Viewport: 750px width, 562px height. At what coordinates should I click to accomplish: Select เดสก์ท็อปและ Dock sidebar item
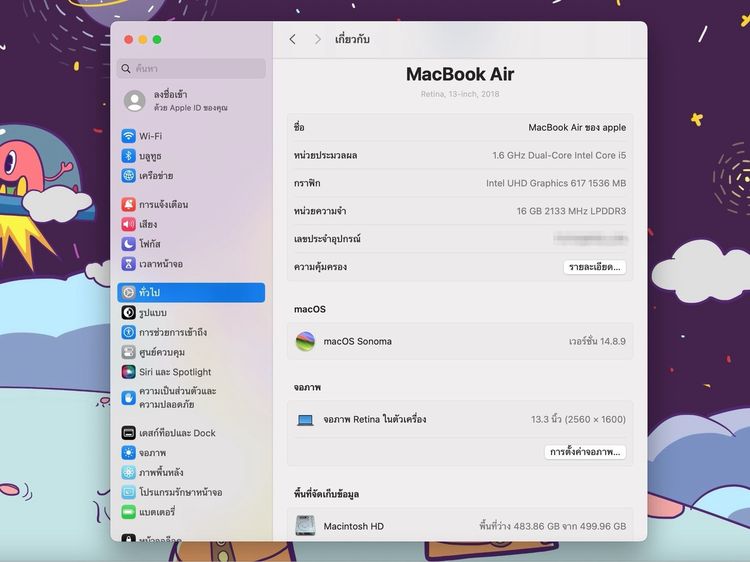pyautogui.click(x=191, y=433)
